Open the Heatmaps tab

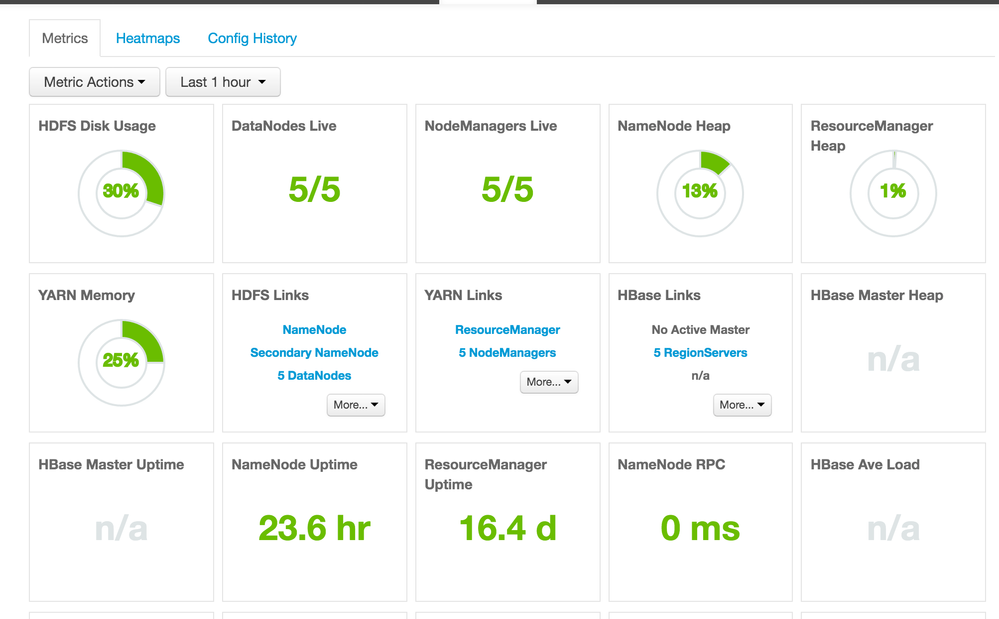[x=148, y=38]
